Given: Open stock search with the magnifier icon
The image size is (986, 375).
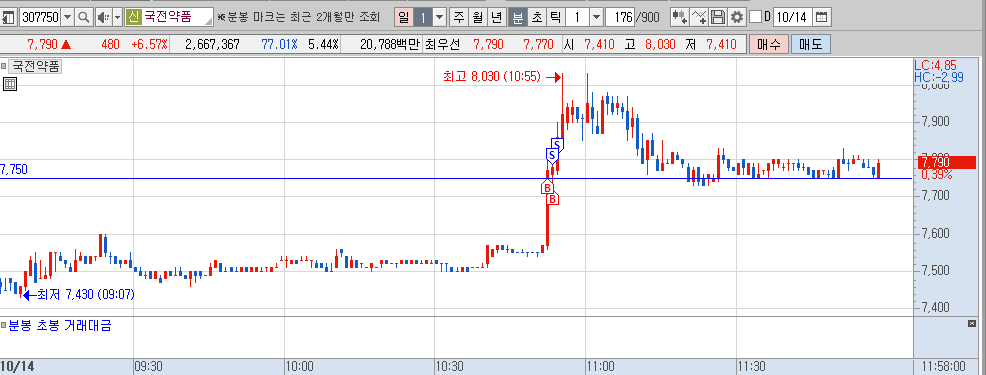Looking at the screenshot, I should (x=84, y=17).
